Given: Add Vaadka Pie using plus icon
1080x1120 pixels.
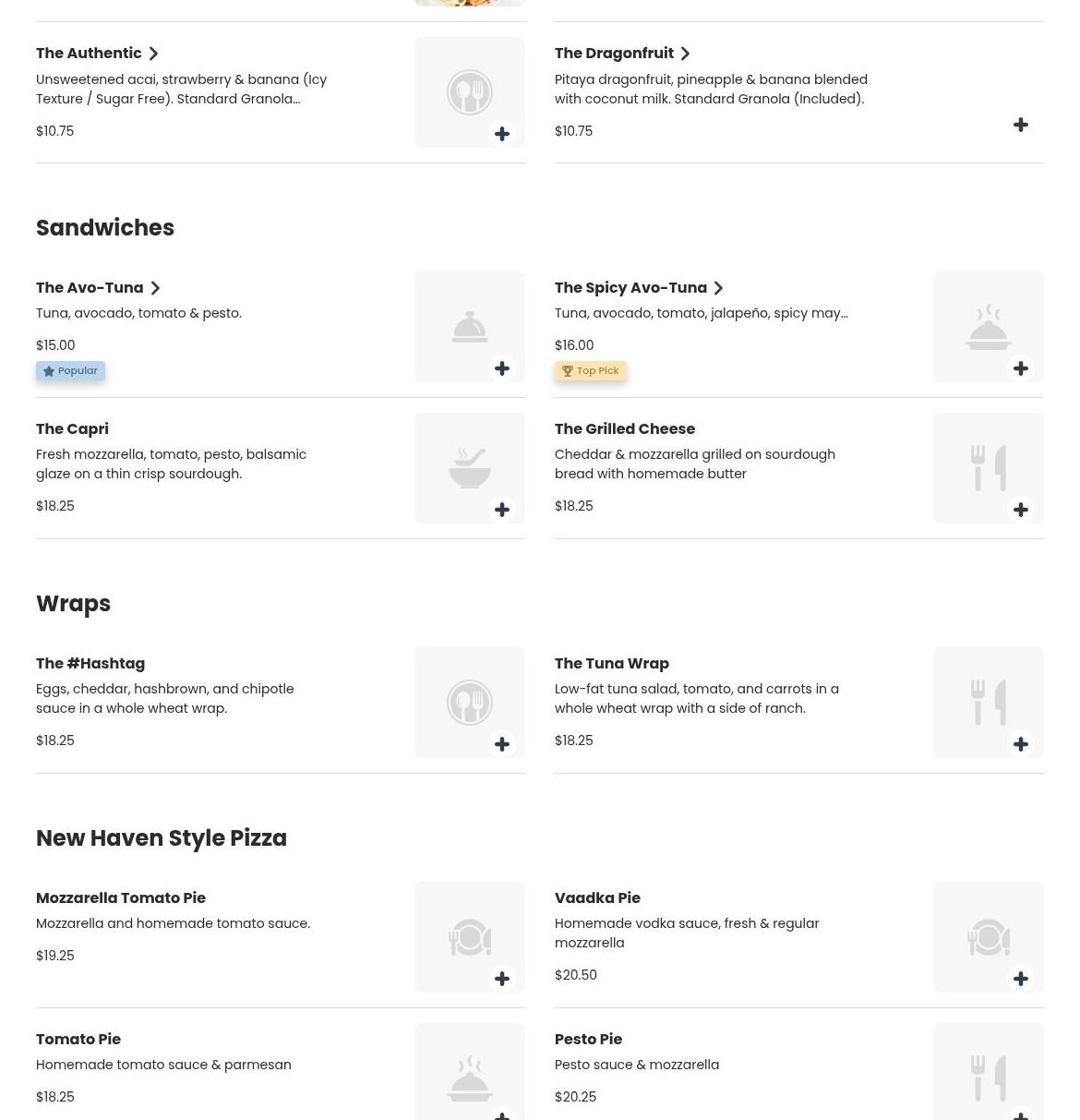Looking at the screenshot, I should tap(1021, 979).
